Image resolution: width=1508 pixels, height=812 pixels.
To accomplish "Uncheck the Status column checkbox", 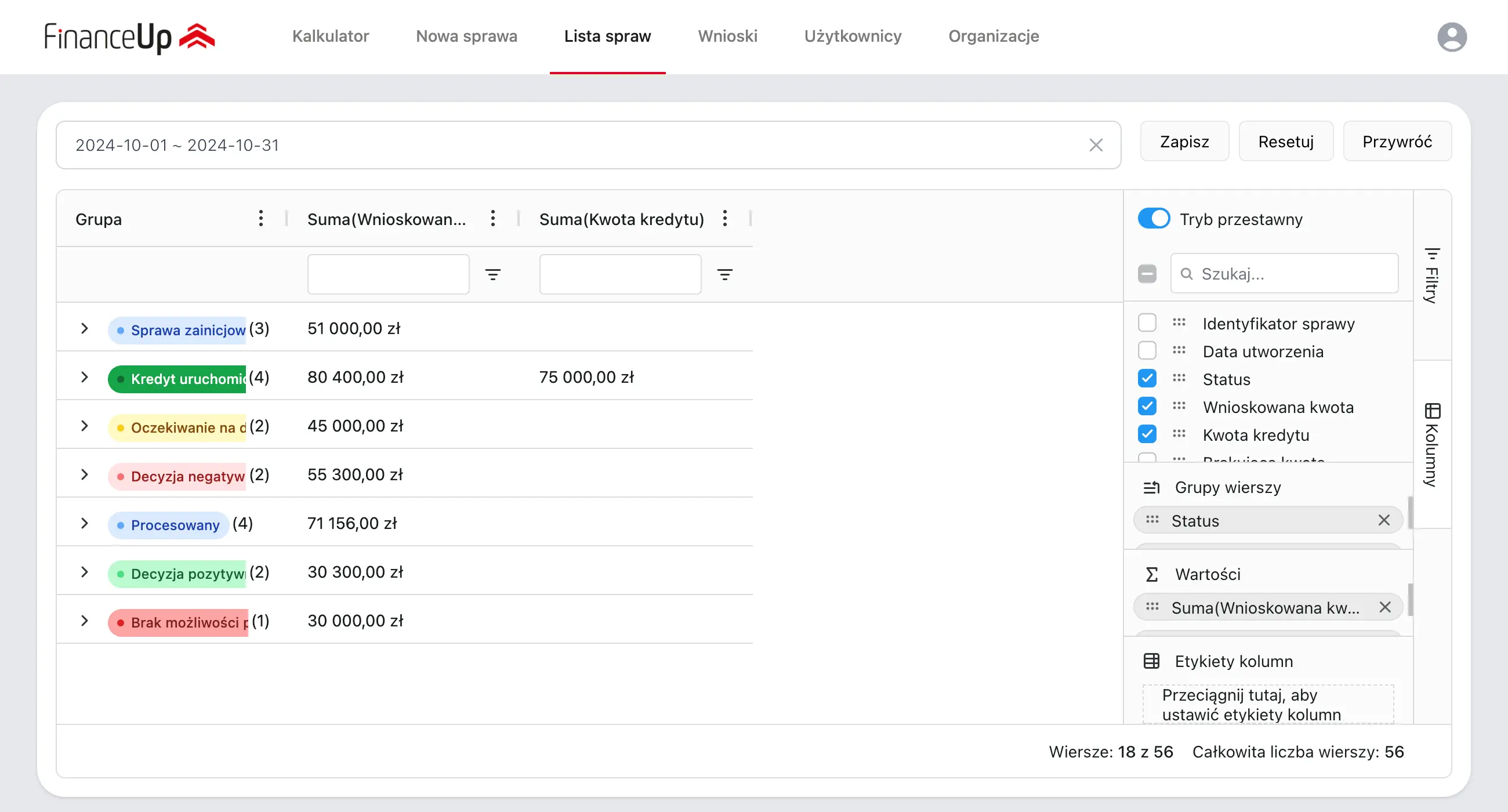I will pos(1147,378).
